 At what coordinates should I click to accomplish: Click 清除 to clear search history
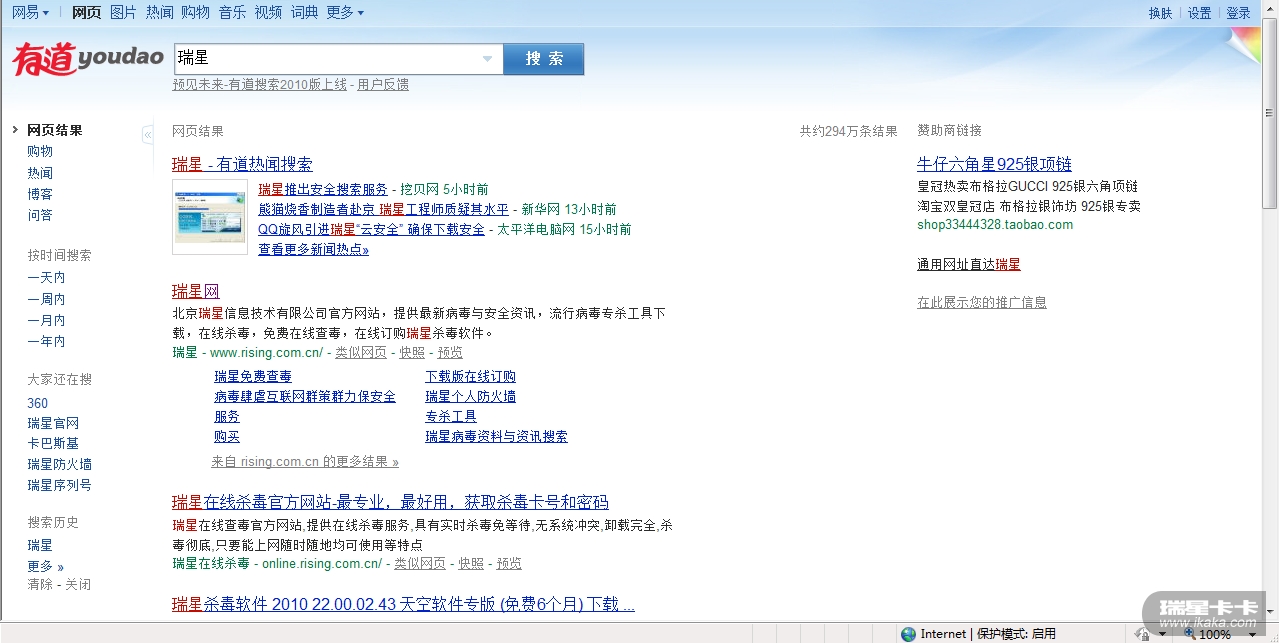pos(40,584)
